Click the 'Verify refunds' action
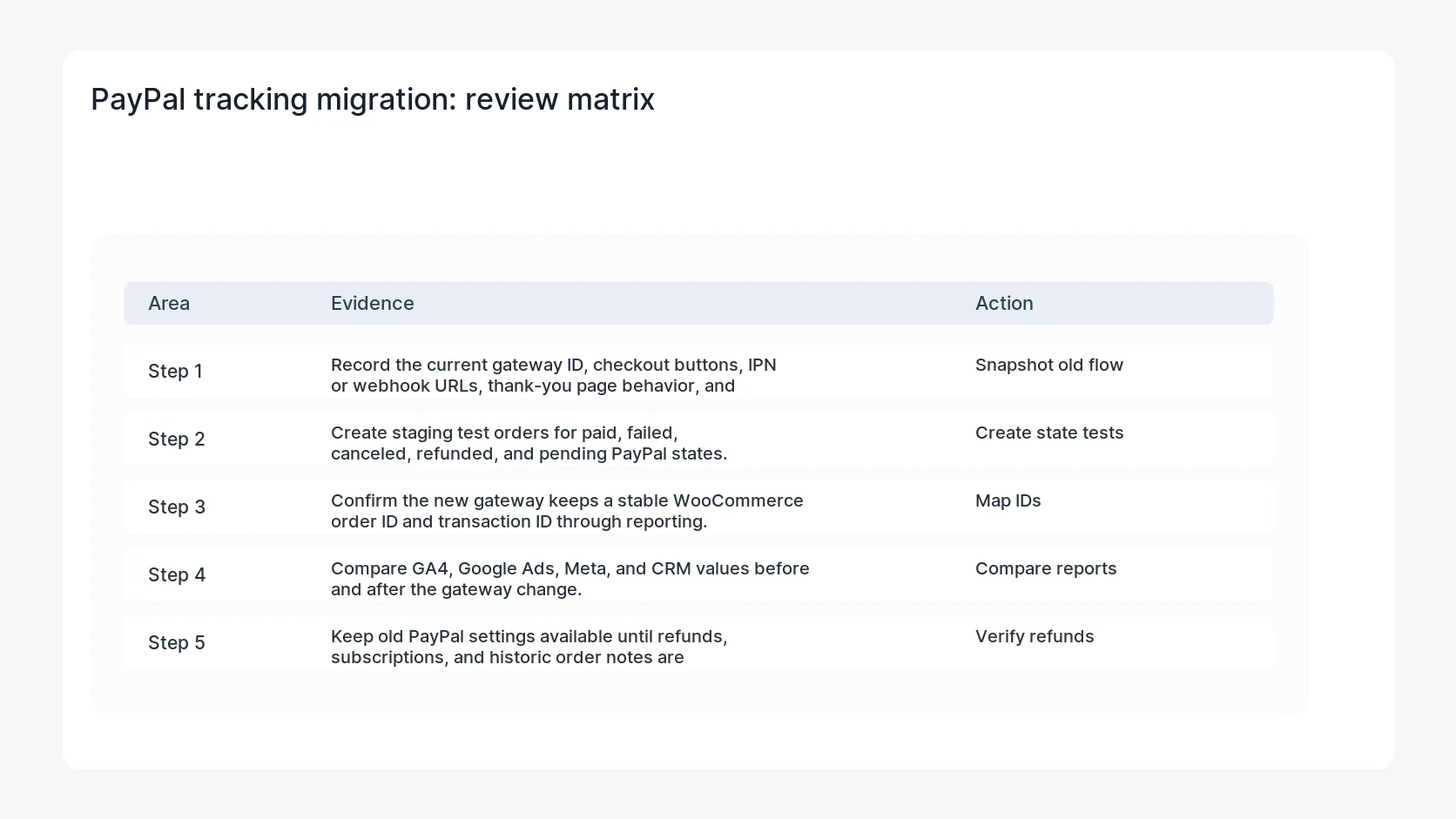This screenshot has width=1456, height=819. 1035,636
